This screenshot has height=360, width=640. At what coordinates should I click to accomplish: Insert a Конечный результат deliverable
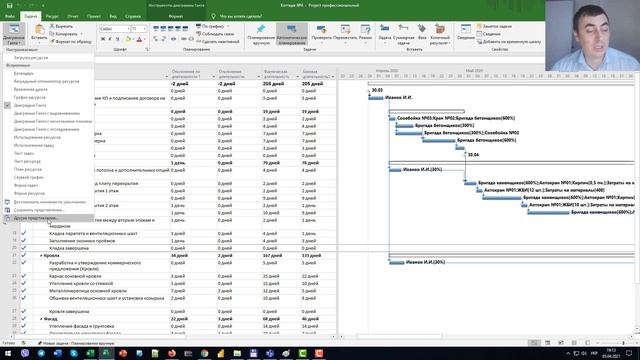coord(440,34)
